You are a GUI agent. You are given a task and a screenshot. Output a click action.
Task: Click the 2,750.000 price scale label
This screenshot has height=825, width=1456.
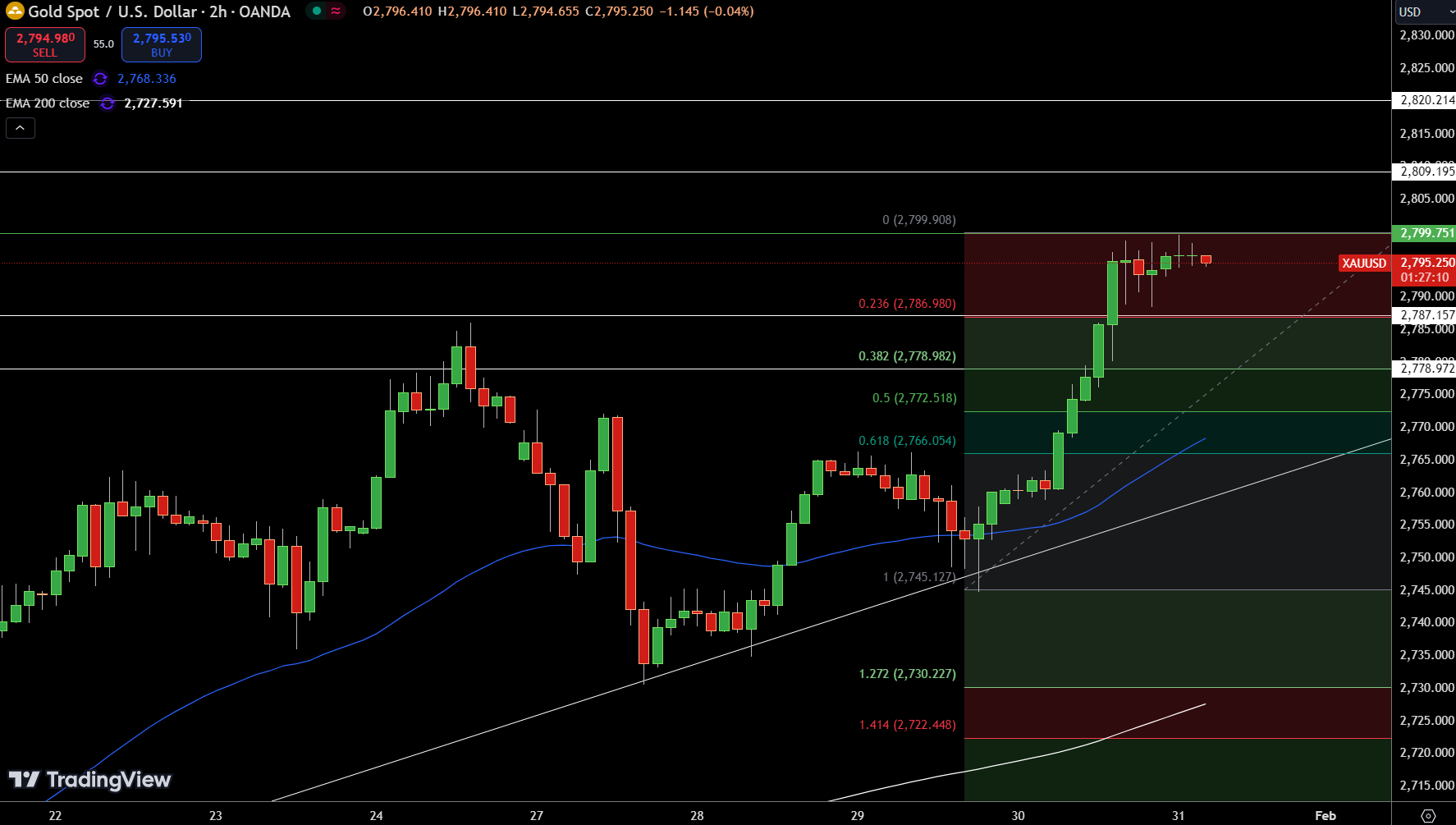pyautogui.click(x=1426, y=557)
